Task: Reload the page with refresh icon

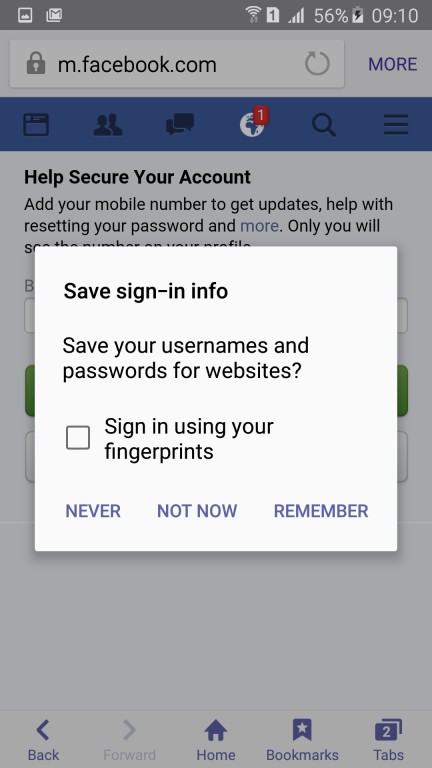Action: tap(317, 64)
